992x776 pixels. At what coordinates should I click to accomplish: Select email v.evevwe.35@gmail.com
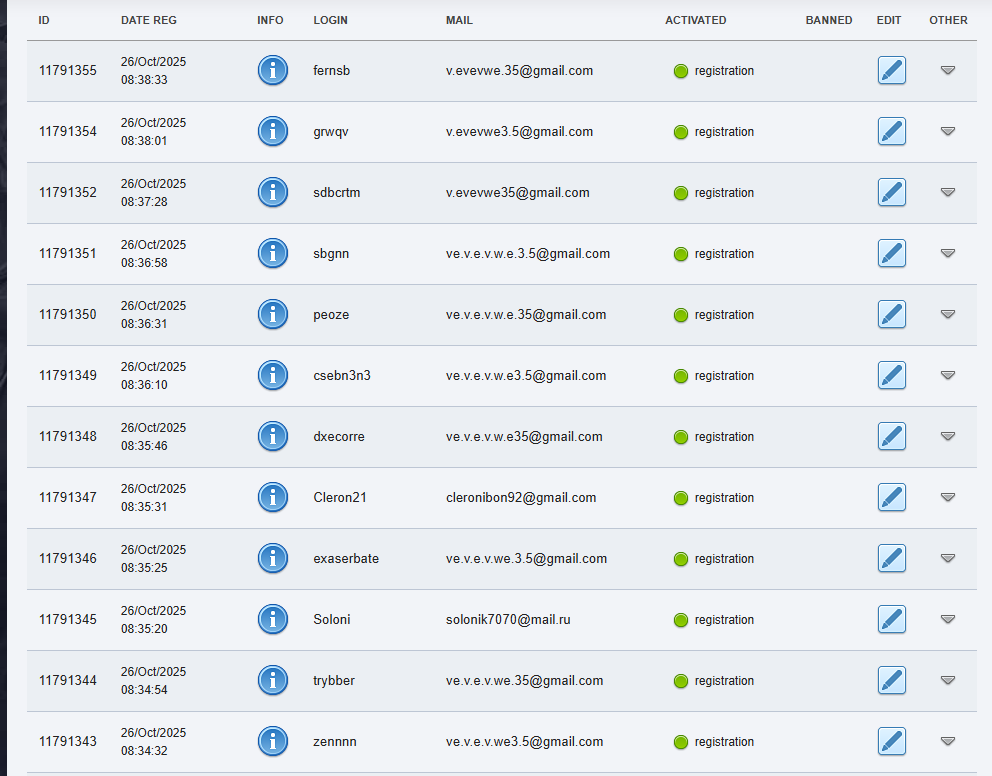[x=519, y=71]
